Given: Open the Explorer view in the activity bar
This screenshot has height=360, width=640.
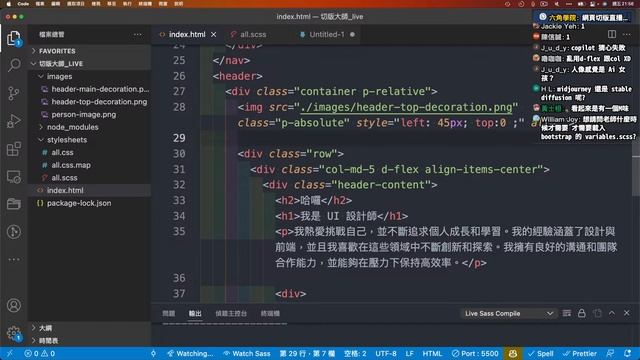Looking at the screenshot, I should 14,38.
